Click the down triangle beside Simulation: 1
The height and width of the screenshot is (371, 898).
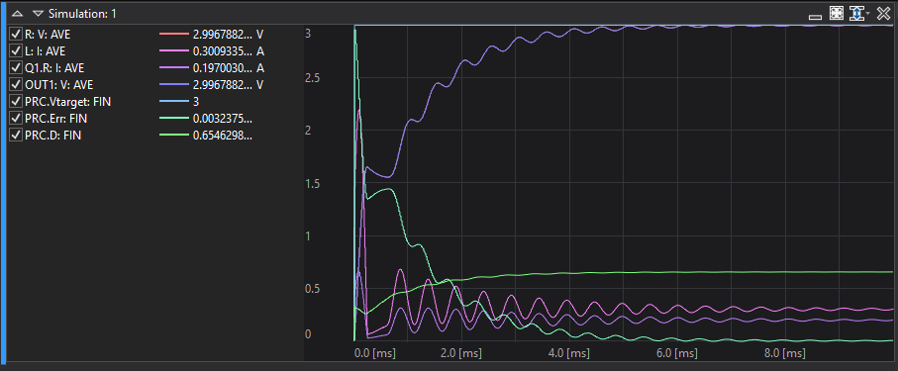(38, 13)
